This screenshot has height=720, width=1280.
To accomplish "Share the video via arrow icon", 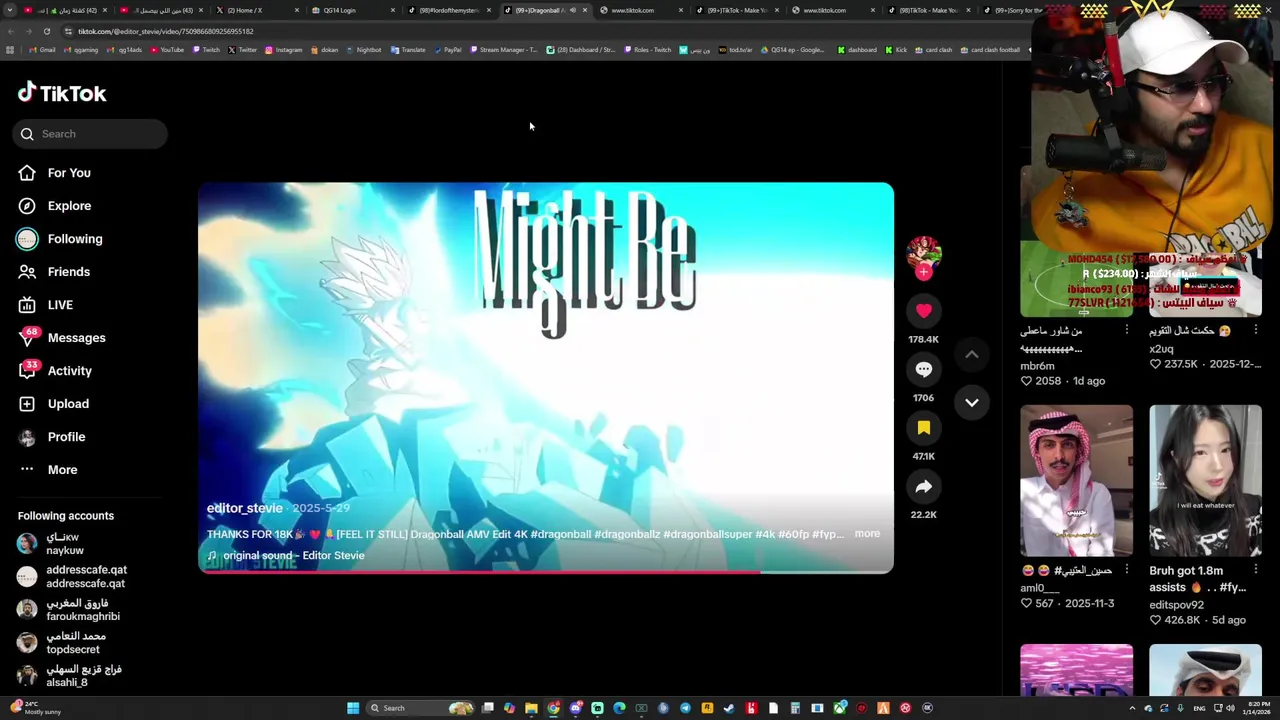I will [923, 487].
